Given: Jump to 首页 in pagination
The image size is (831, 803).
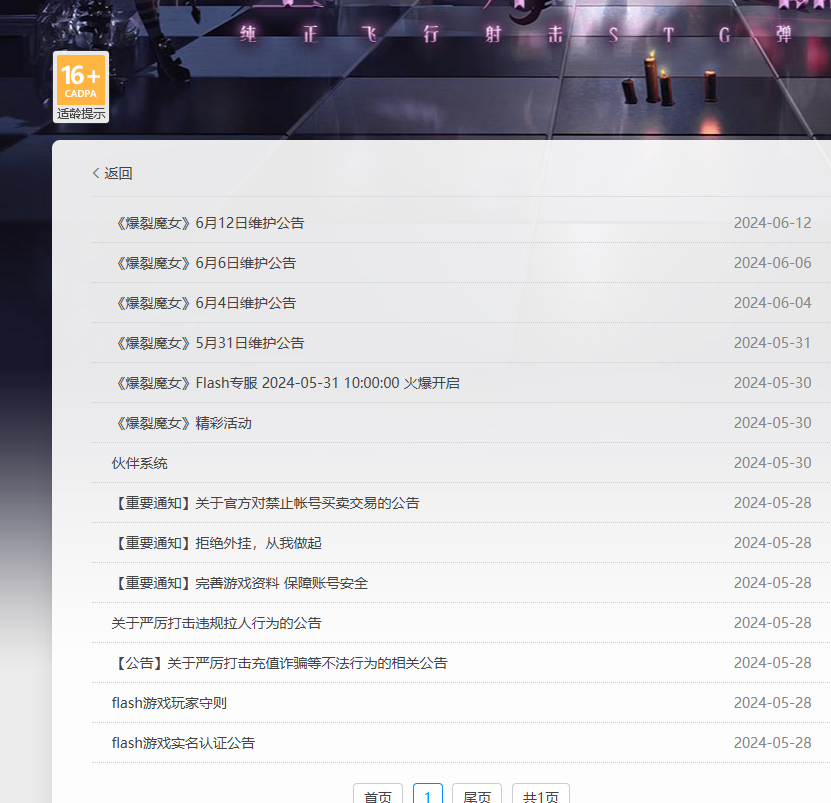Looking at the screenshot, I should pos(378,793).
